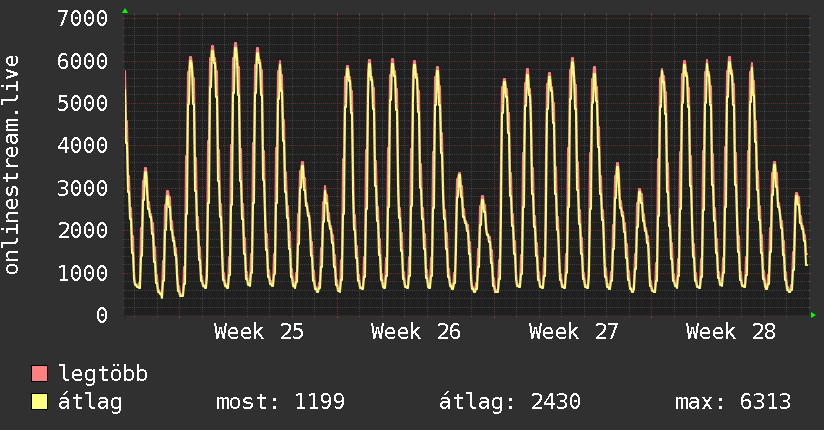The image size is (824, 430).
Task: Click the 1000 y-axis label
Action: 83,273
